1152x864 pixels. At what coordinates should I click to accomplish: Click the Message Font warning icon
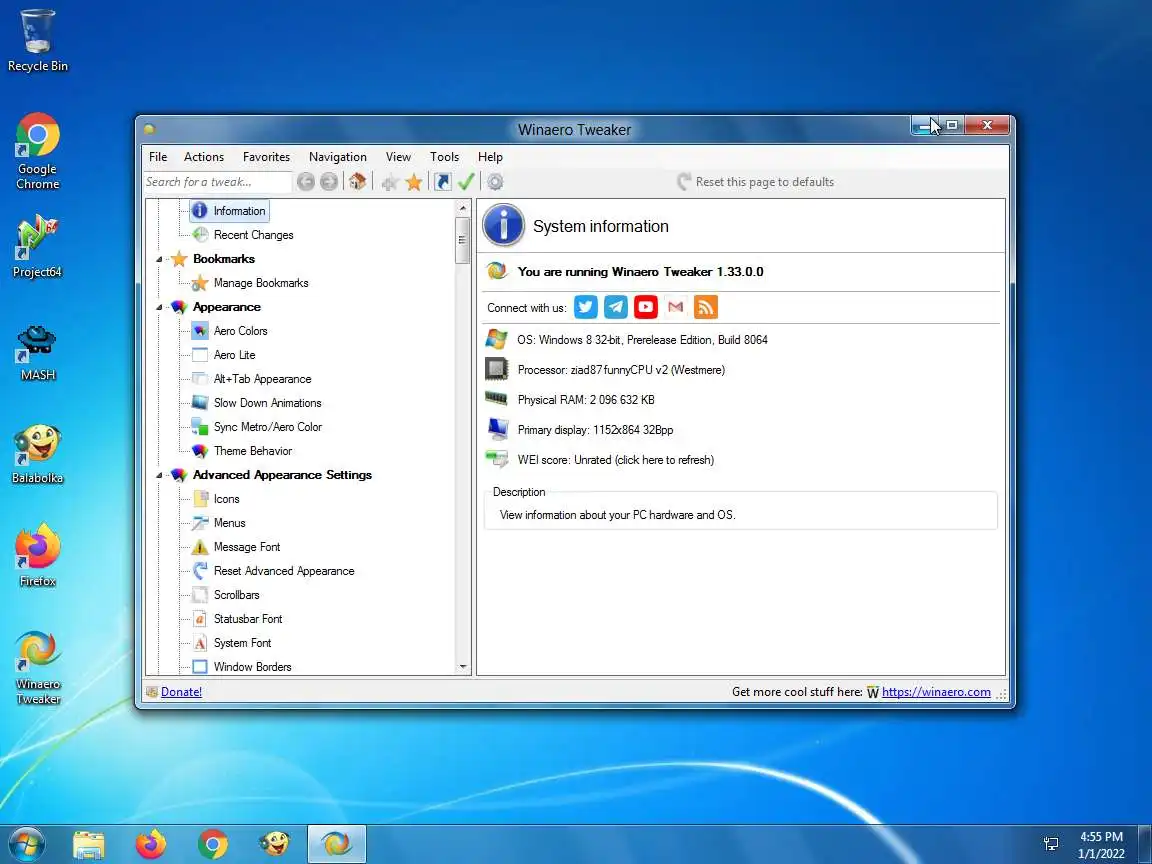(200, 547)
